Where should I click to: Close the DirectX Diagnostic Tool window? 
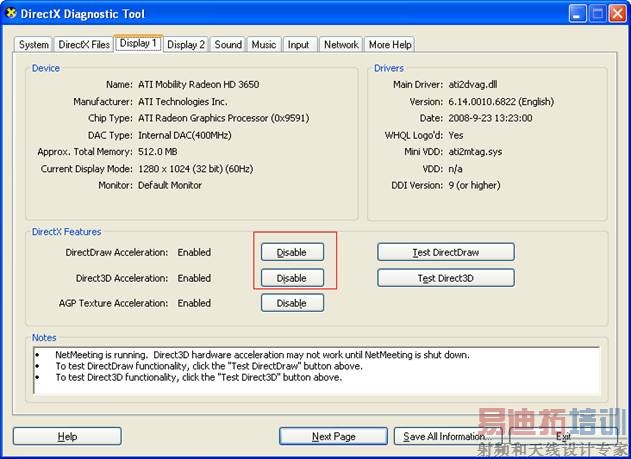tap(617, 14)
